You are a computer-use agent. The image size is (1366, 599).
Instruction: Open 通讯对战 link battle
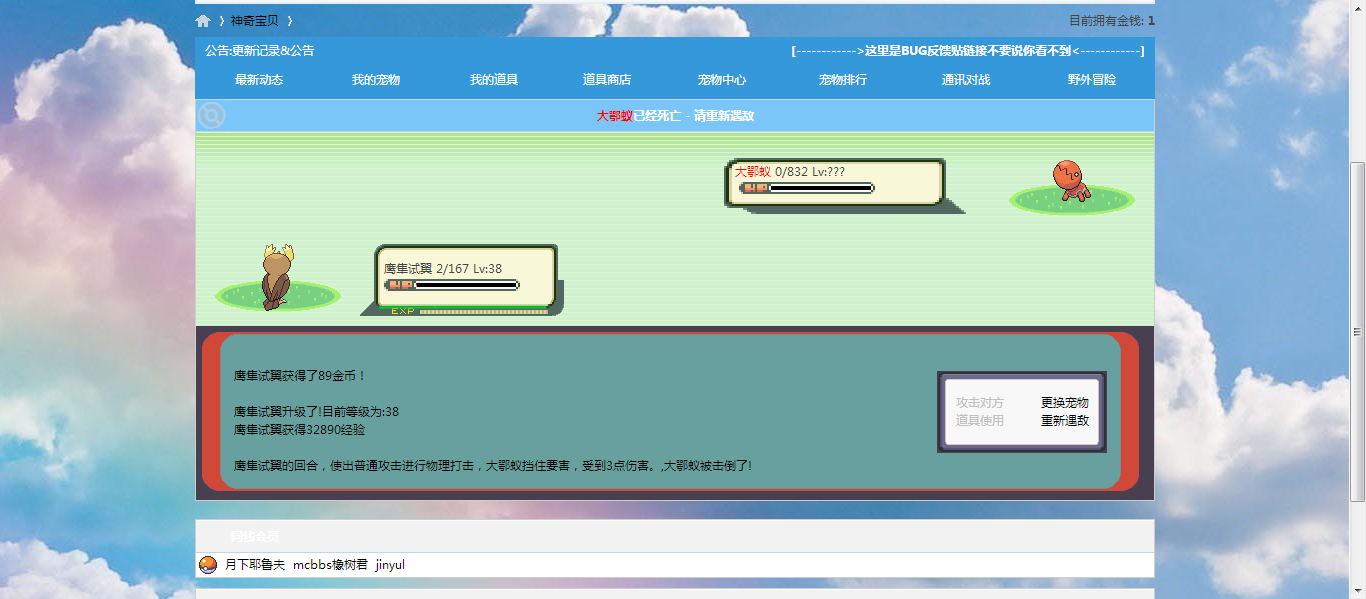click(966, 80)
